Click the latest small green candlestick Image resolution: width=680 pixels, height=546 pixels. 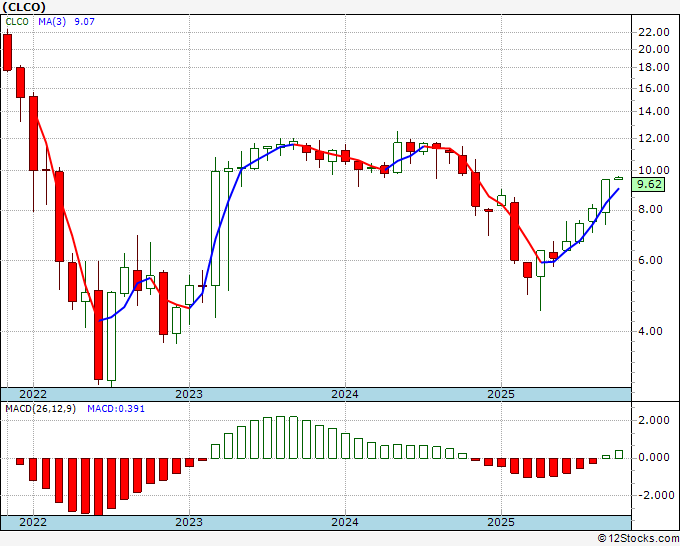(x=619, y=178)
